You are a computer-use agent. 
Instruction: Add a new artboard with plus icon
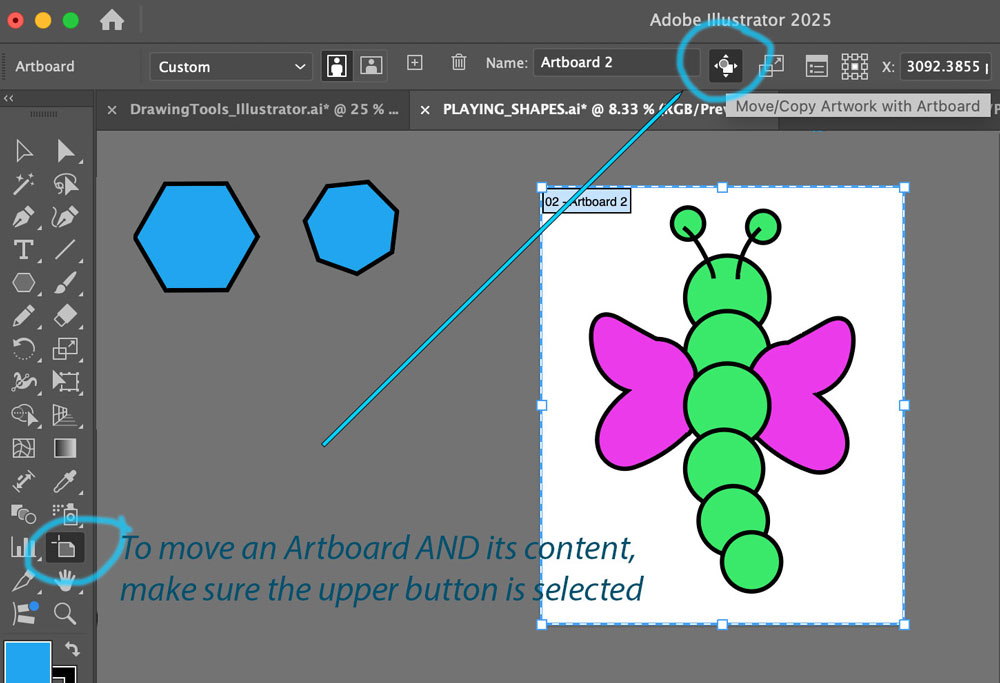click(x=415, y=62)
